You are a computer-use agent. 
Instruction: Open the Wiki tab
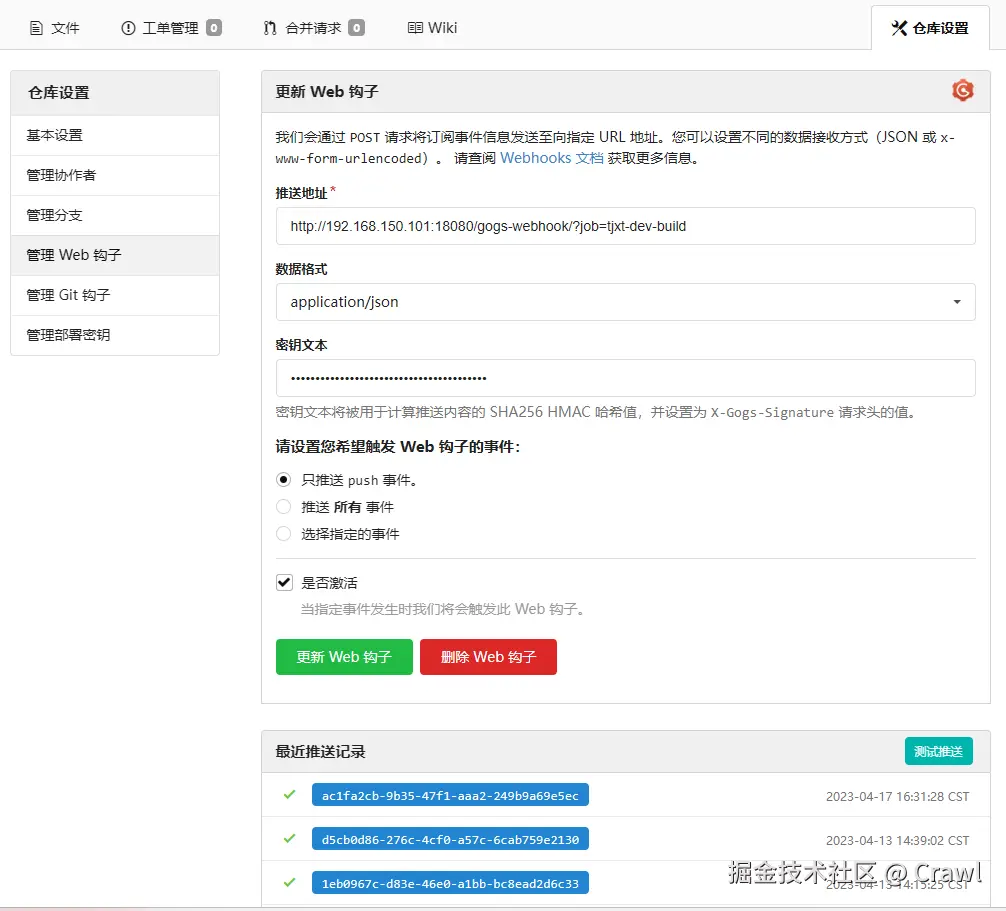[432, 28]
